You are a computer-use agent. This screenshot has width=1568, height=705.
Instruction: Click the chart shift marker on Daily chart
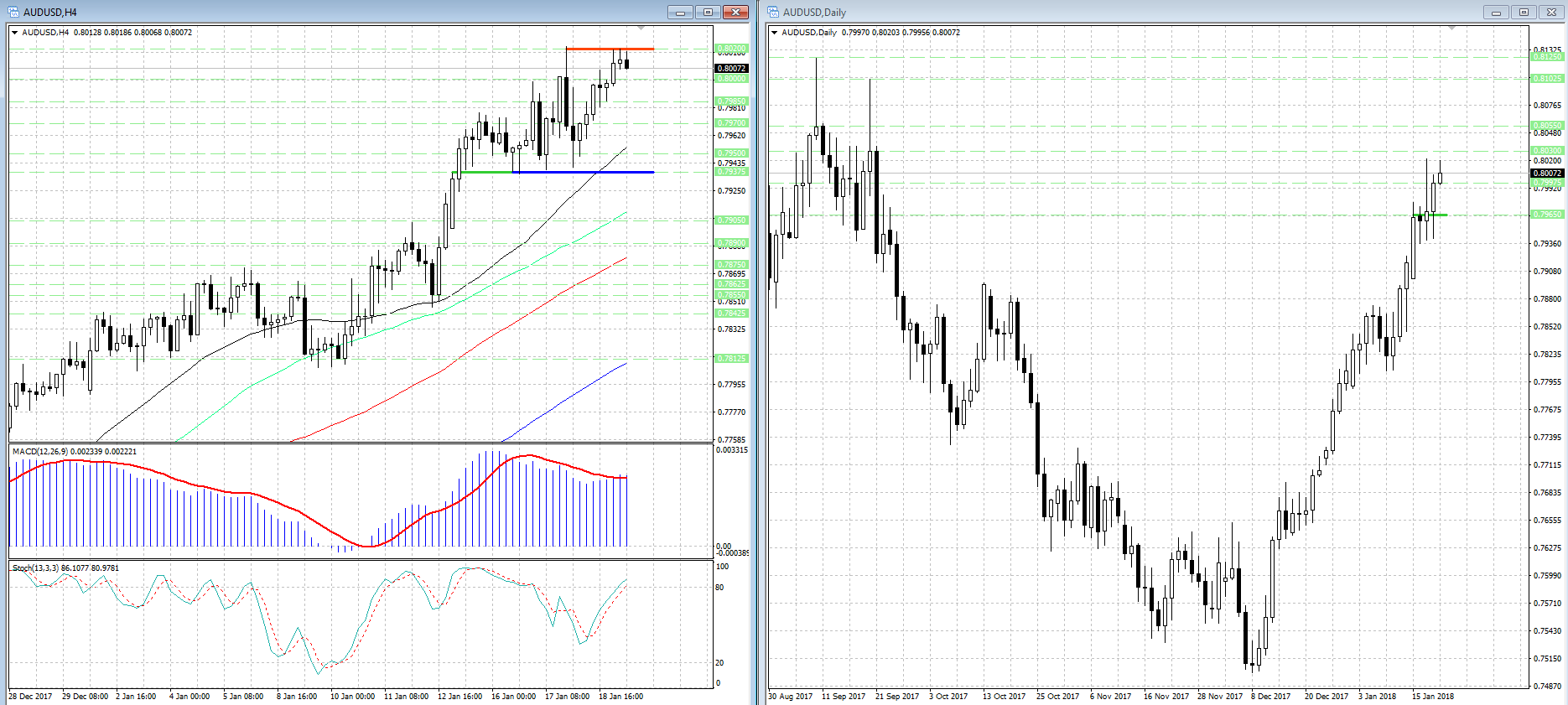tap(1451, 29)
